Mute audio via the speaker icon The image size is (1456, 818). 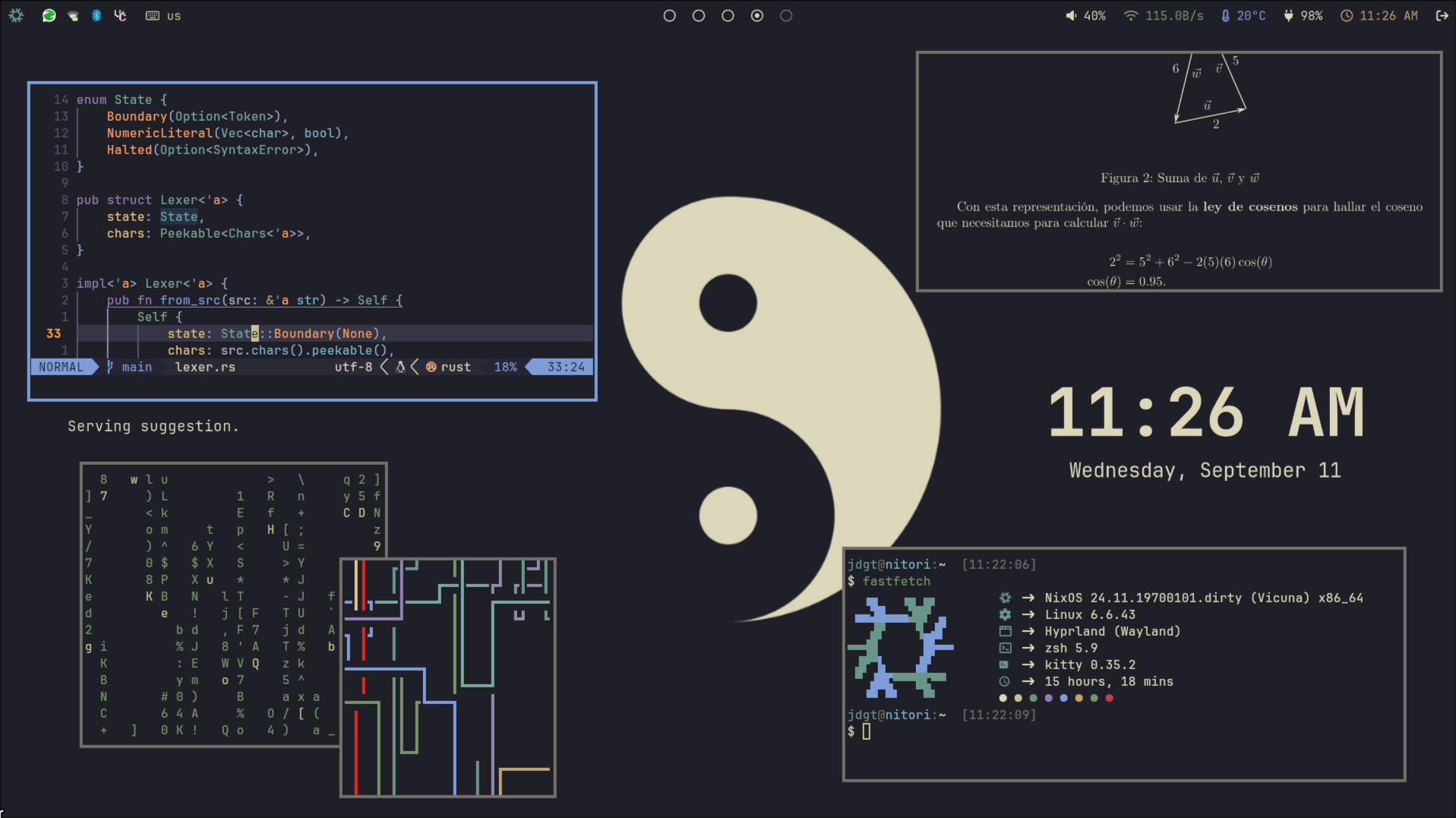[x=1071, y=15]
